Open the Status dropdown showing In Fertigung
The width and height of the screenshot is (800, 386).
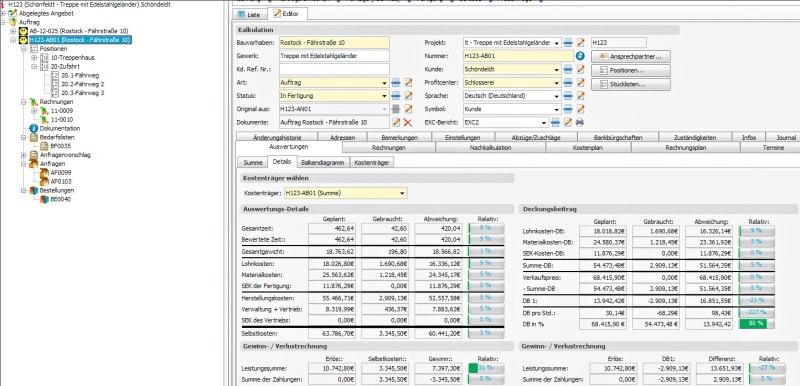pos(384,96)
